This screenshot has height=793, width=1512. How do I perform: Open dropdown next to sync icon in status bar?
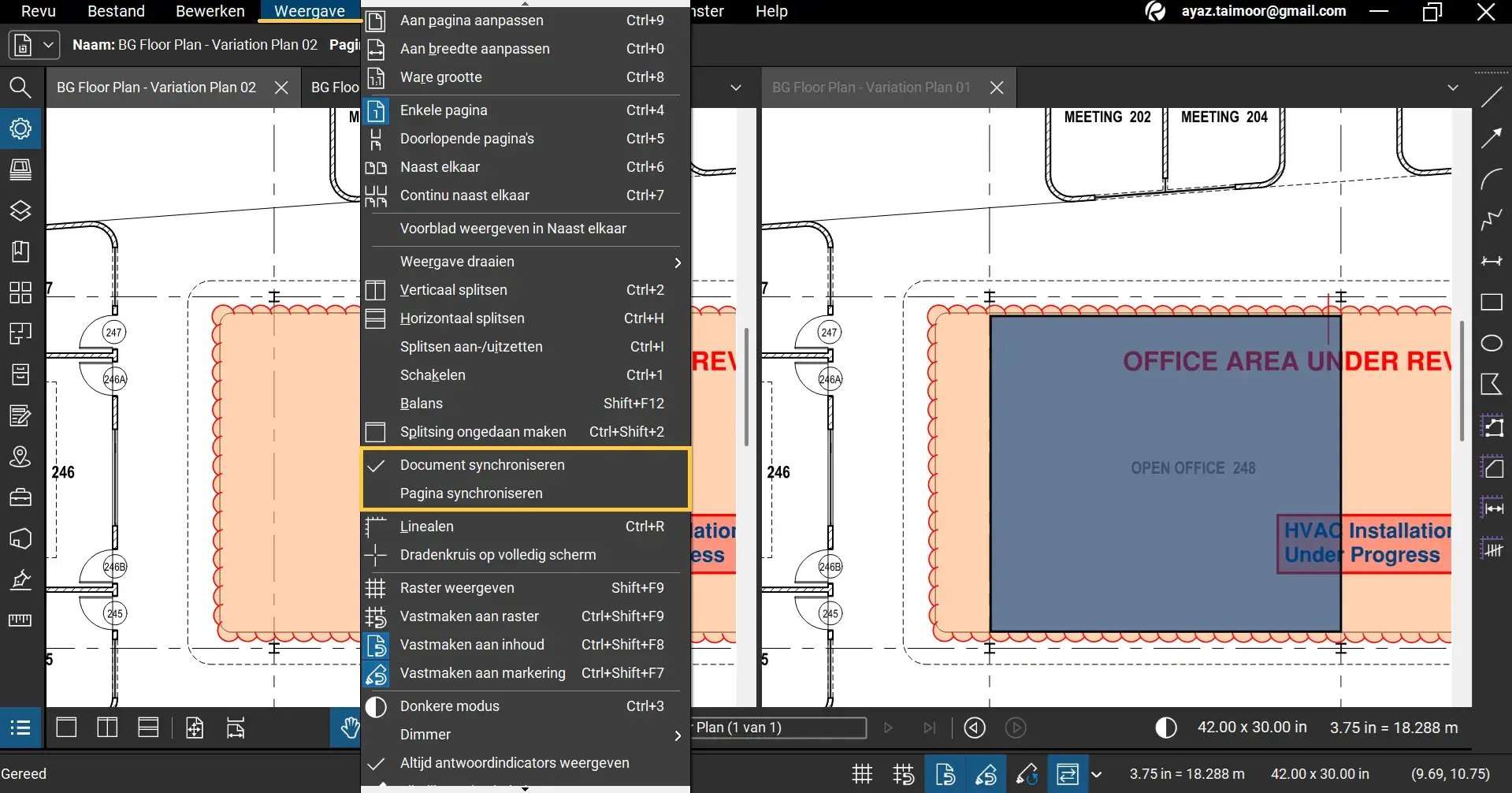(1096, 774)
